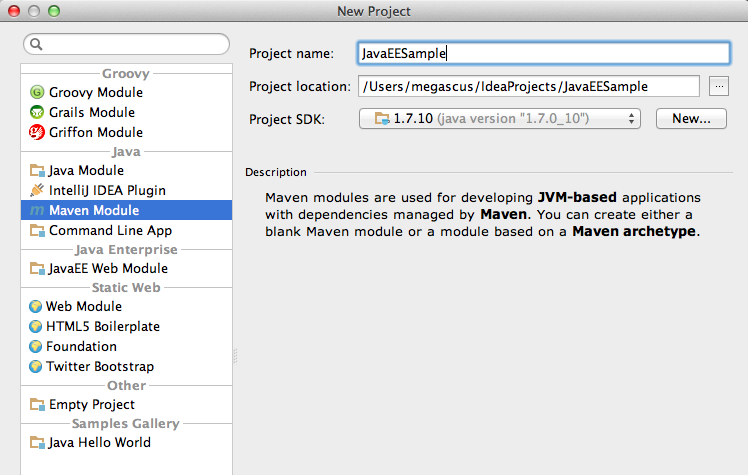Select Grails Module in the list
Image resolution: width=748 pixels, height=475 pixels.
pos(126,112)
